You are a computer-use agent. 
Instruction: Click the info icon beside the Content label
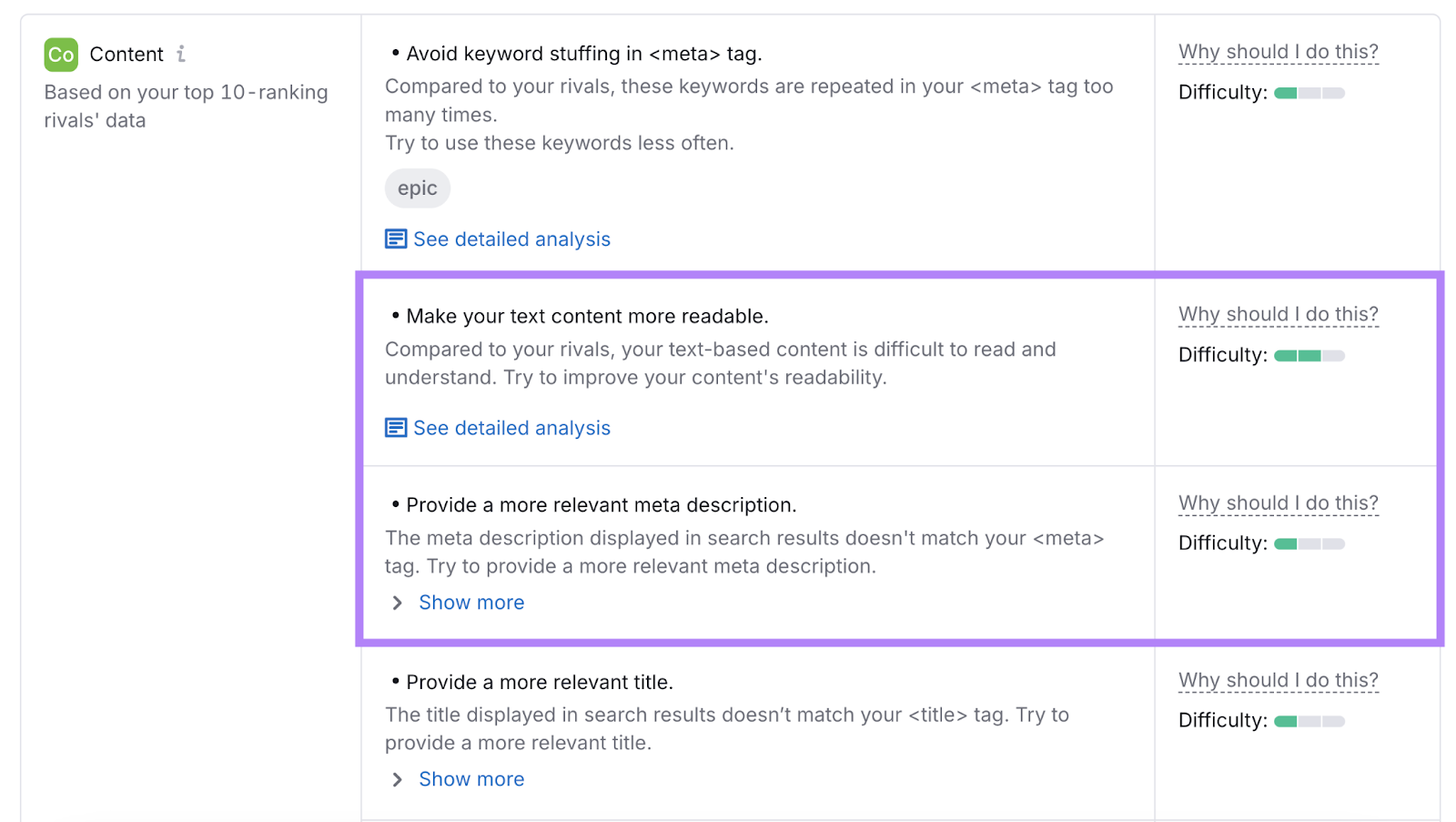[x=180, y=54]
